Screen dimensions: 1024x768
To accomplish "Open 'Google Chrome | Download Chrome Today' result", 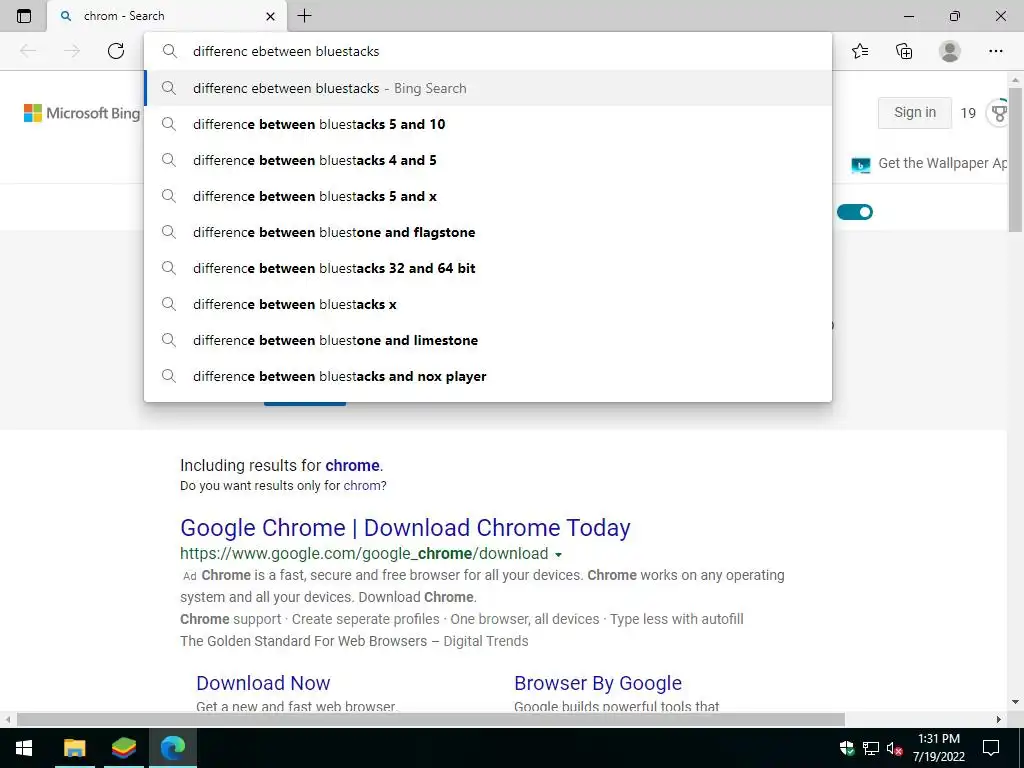I will 405,527.
